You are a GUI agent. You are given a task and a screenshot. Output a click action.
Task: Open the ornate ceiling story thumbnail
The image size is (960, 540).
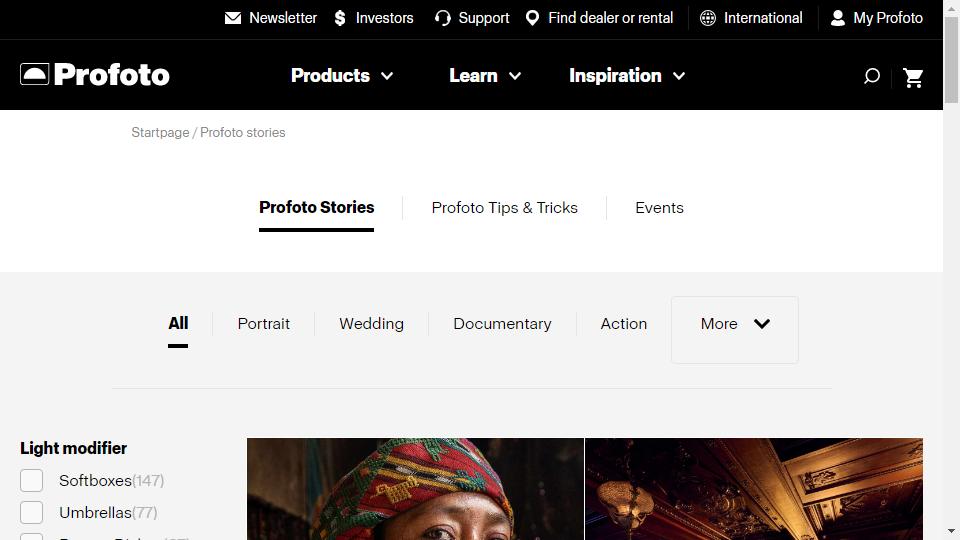tap(754, 489)
